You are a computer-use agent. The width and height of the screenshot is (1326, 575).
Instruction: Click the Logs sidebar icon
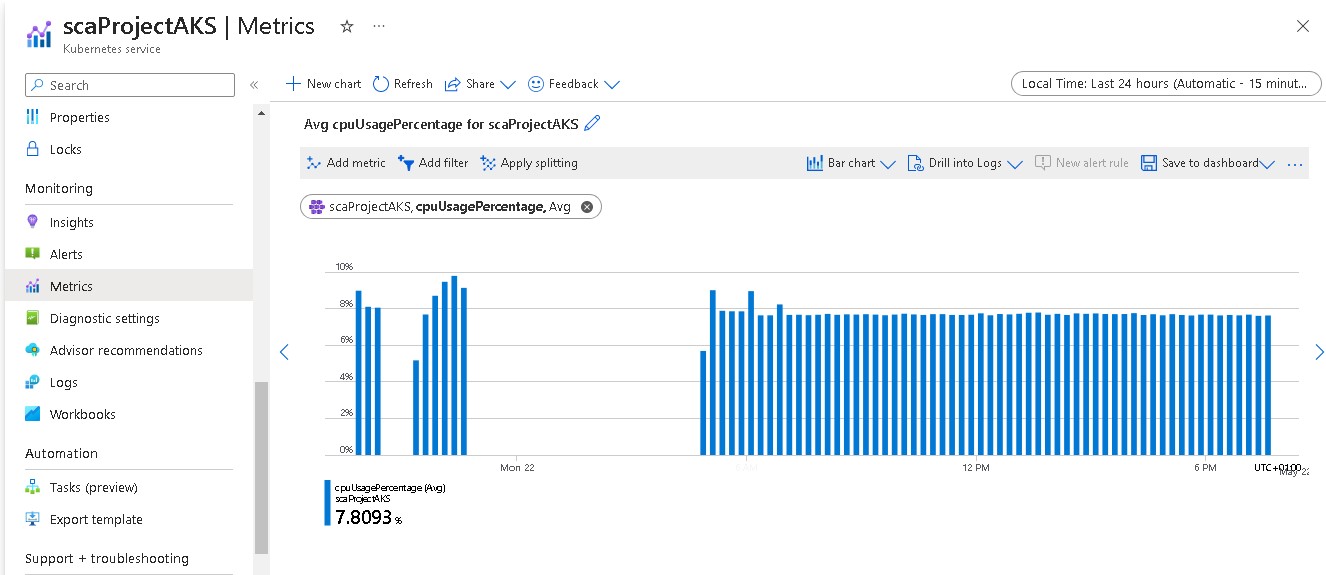tap(32, 382)
